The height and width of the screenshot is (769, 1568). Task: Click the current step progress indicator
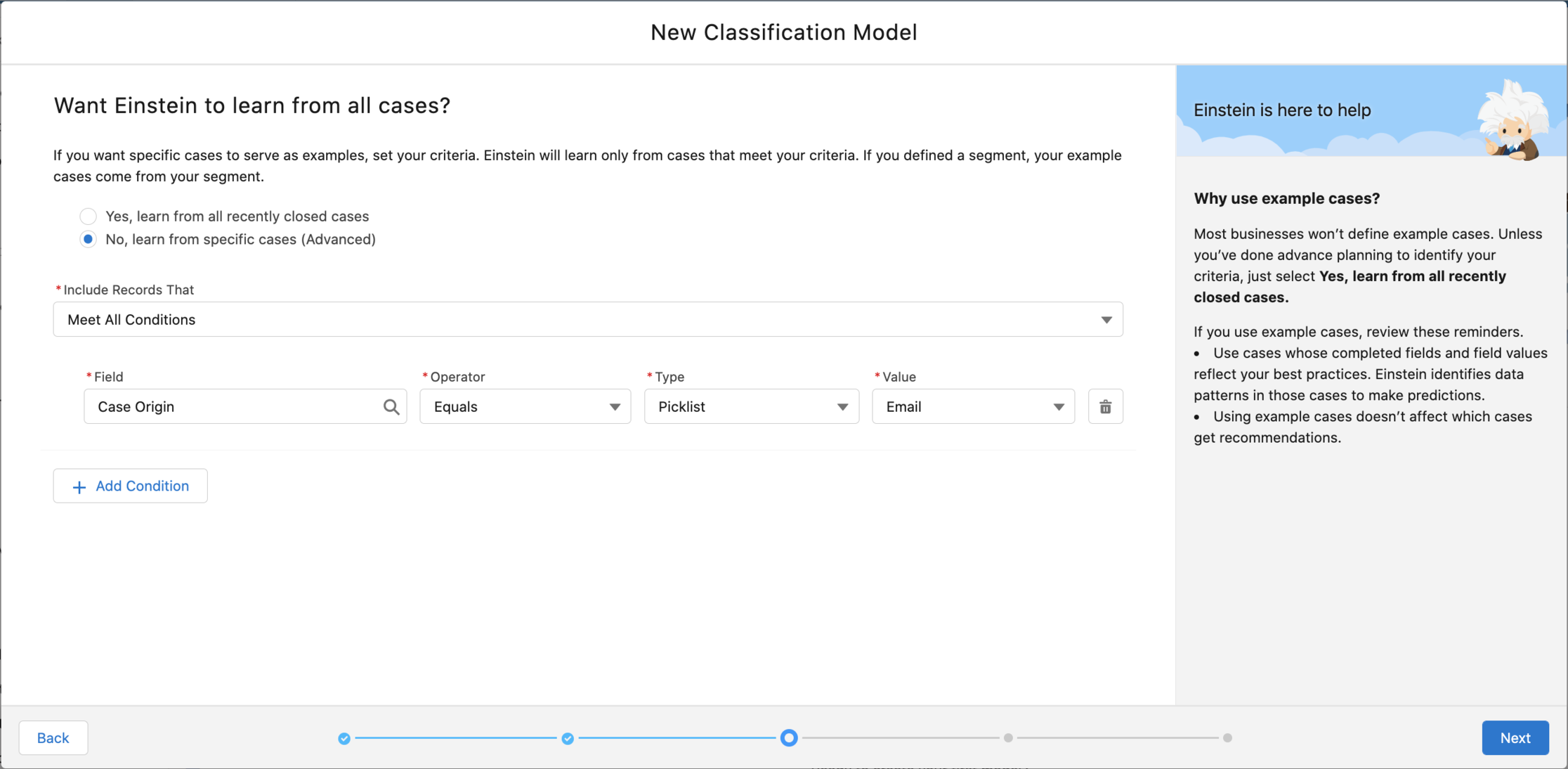point(789,738)
